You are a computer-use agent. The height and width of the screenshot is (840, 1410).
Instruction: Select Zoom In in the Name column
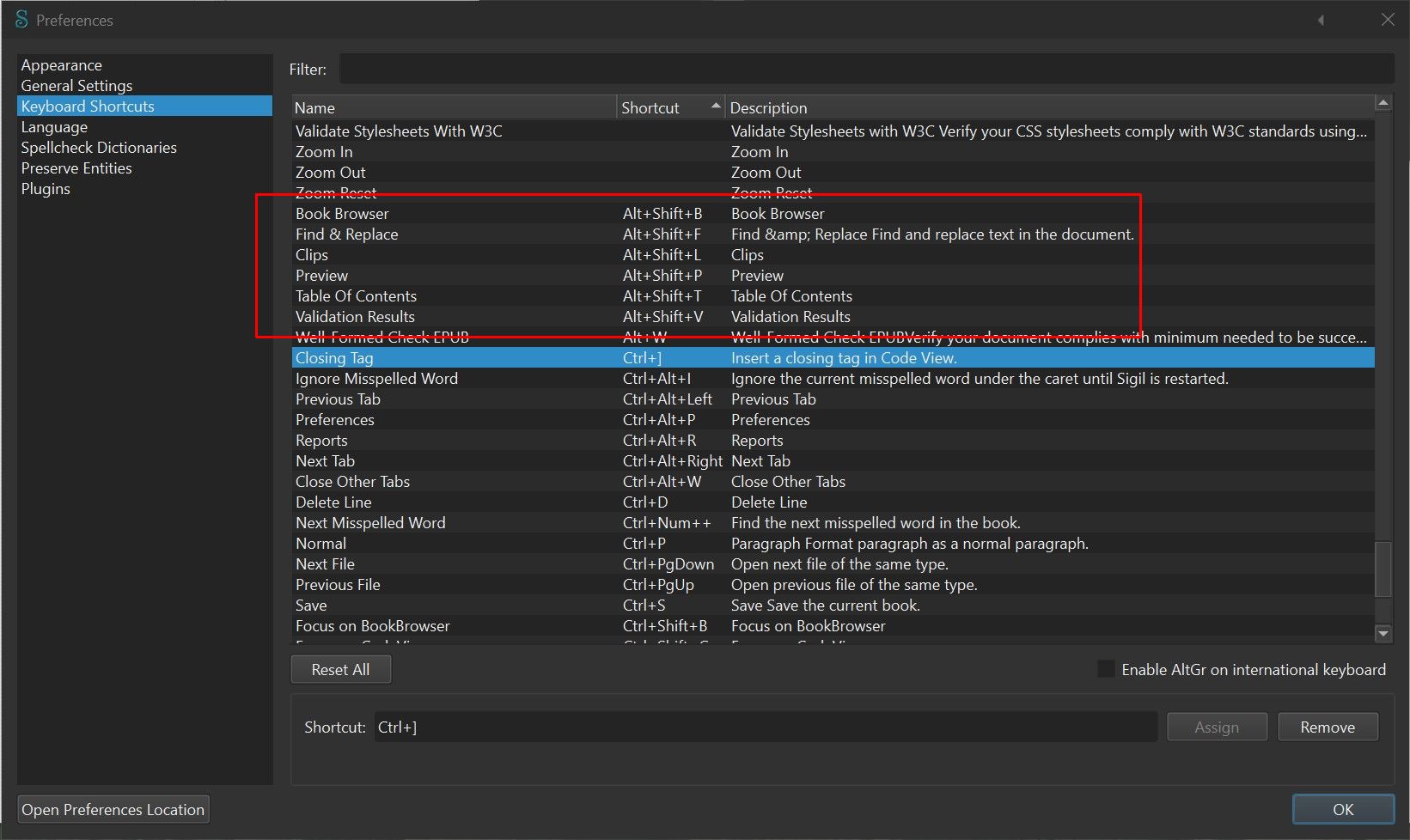coord(324,152)
